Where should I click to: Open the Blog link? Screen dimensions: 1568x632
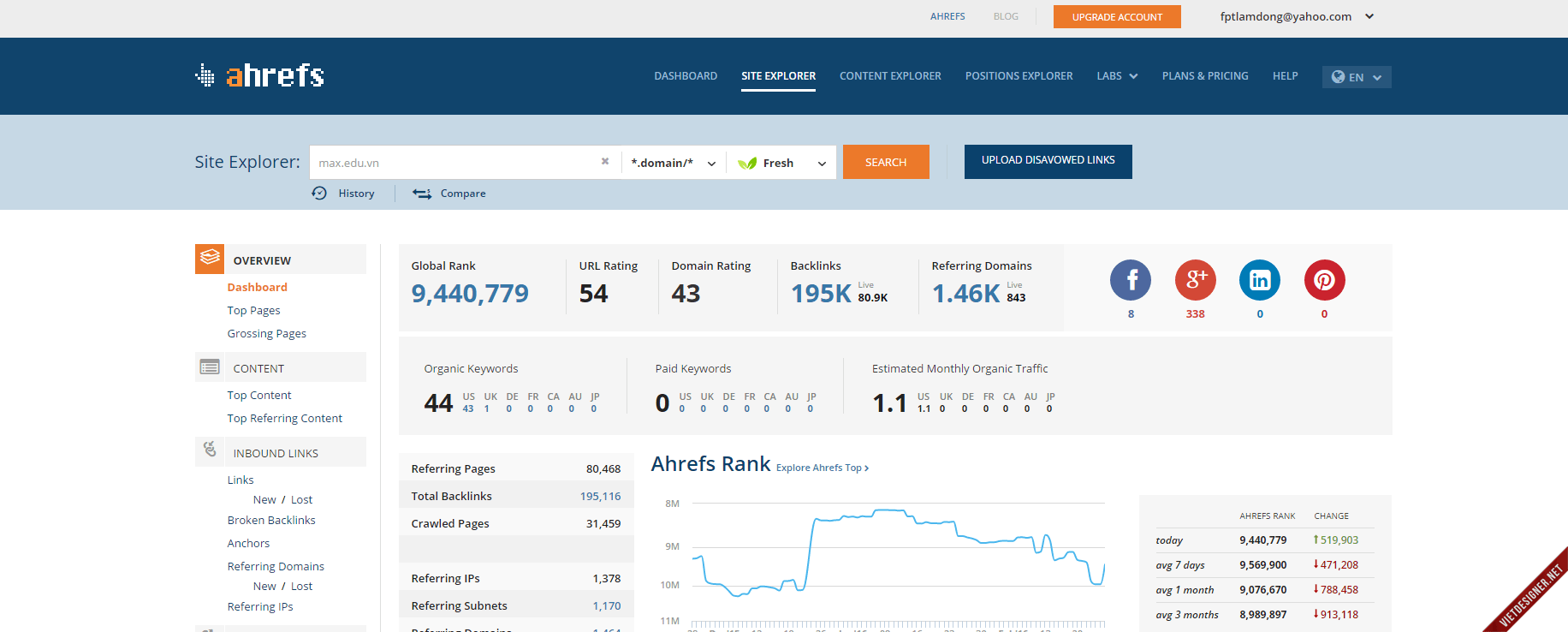coord(1006,16)
